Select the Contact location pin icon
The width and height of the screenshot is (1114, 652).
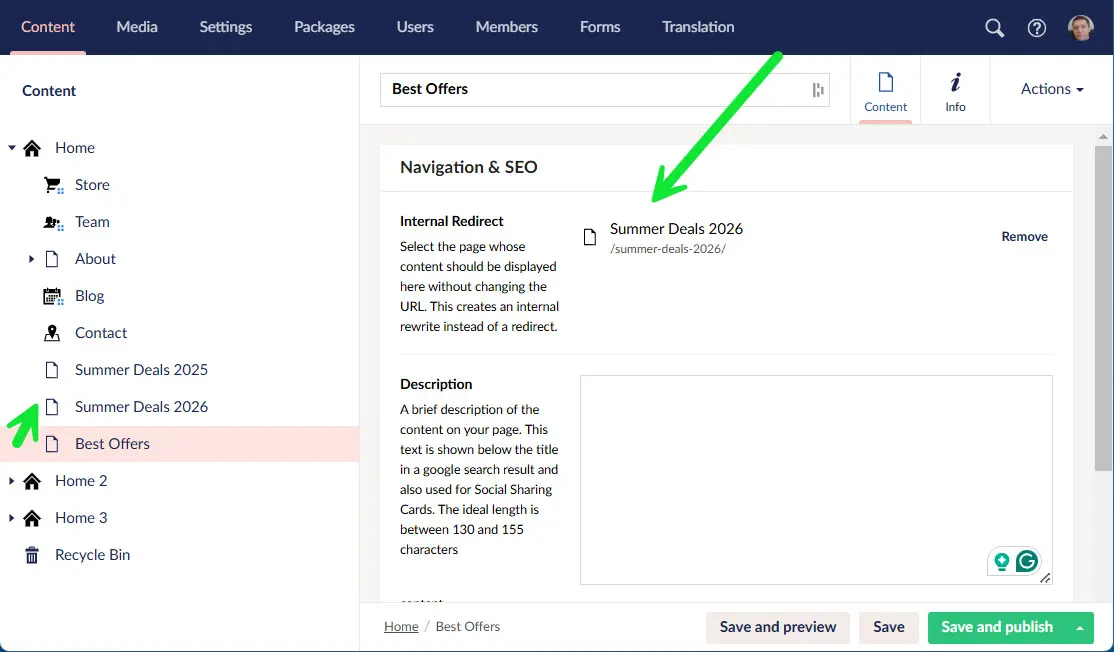point(52,332)
